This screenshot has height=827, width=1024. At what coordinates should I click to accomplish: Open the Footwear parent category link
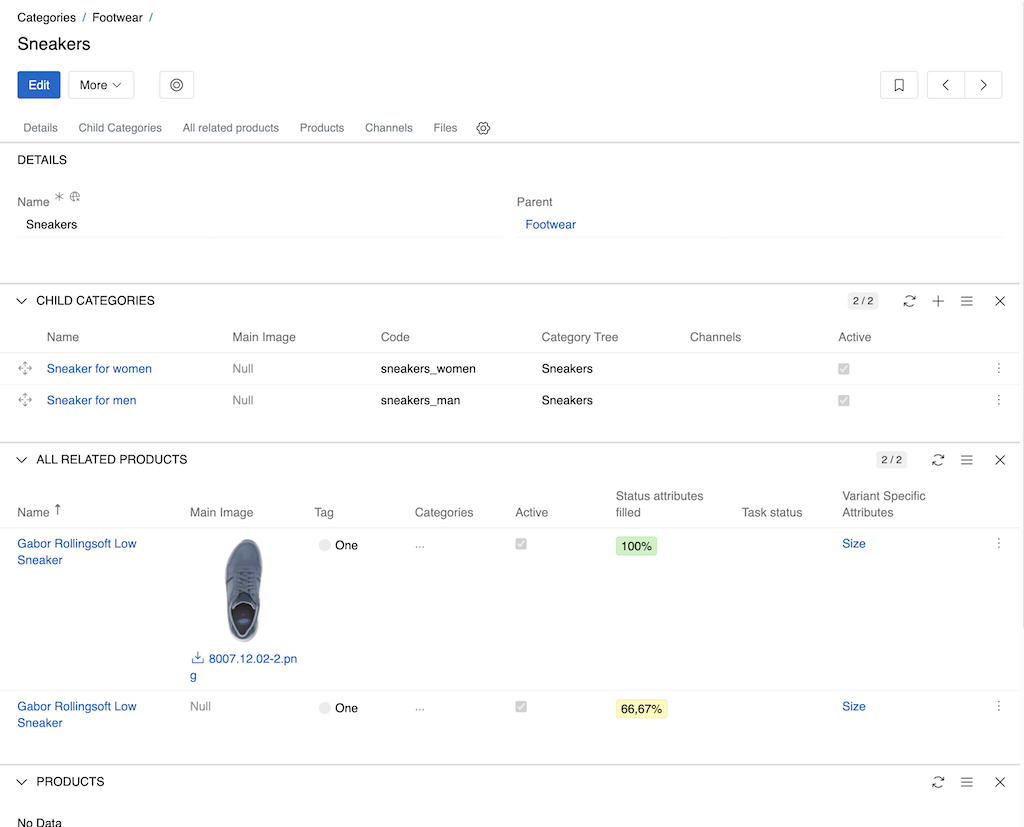[x=550, y=224]
